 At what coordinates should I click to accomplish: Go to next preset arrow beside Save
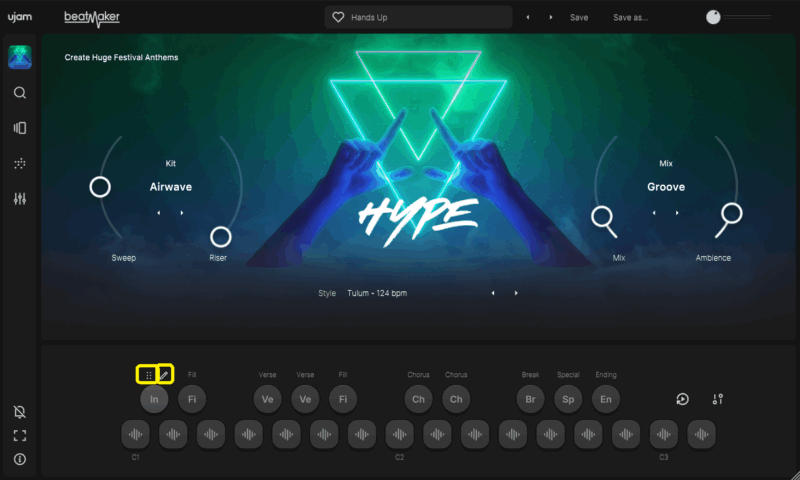click(551, 17)
